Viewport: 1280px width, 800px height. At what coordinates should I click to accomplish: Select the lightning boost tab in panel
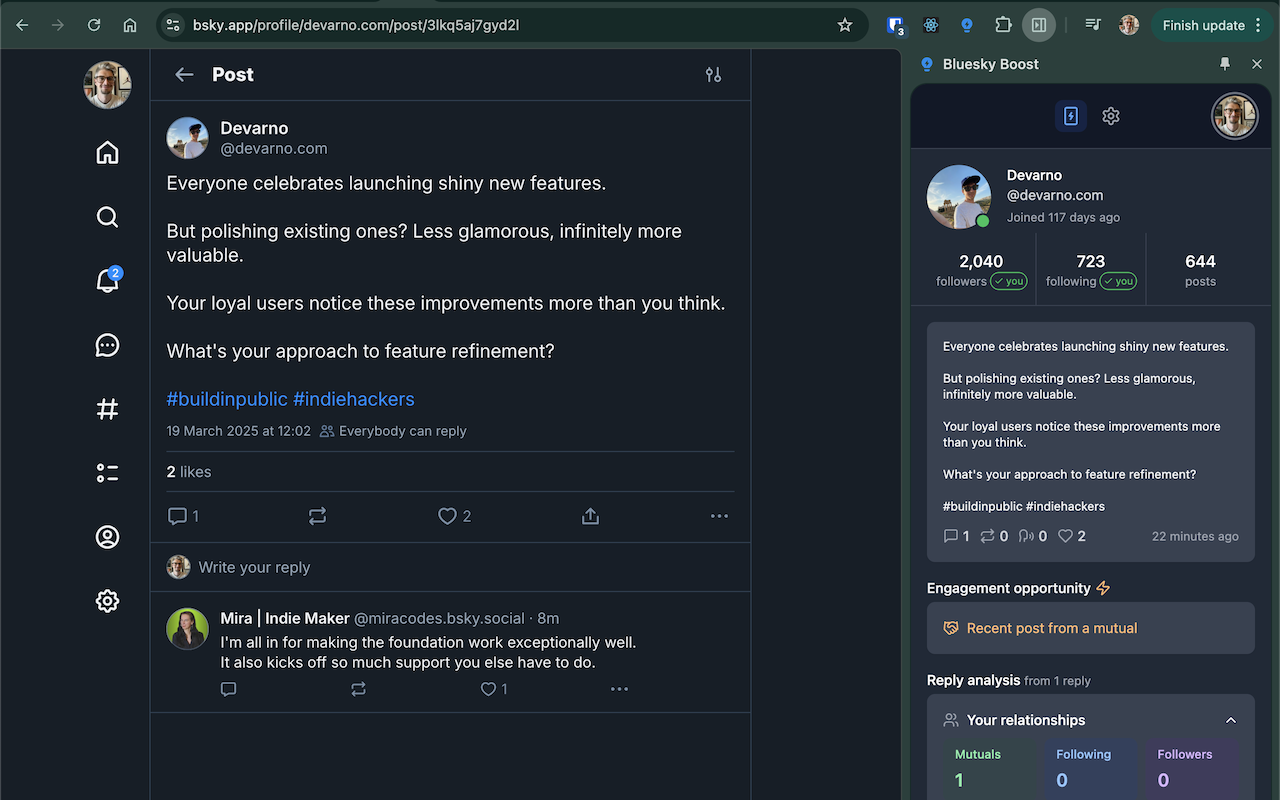1071,116
